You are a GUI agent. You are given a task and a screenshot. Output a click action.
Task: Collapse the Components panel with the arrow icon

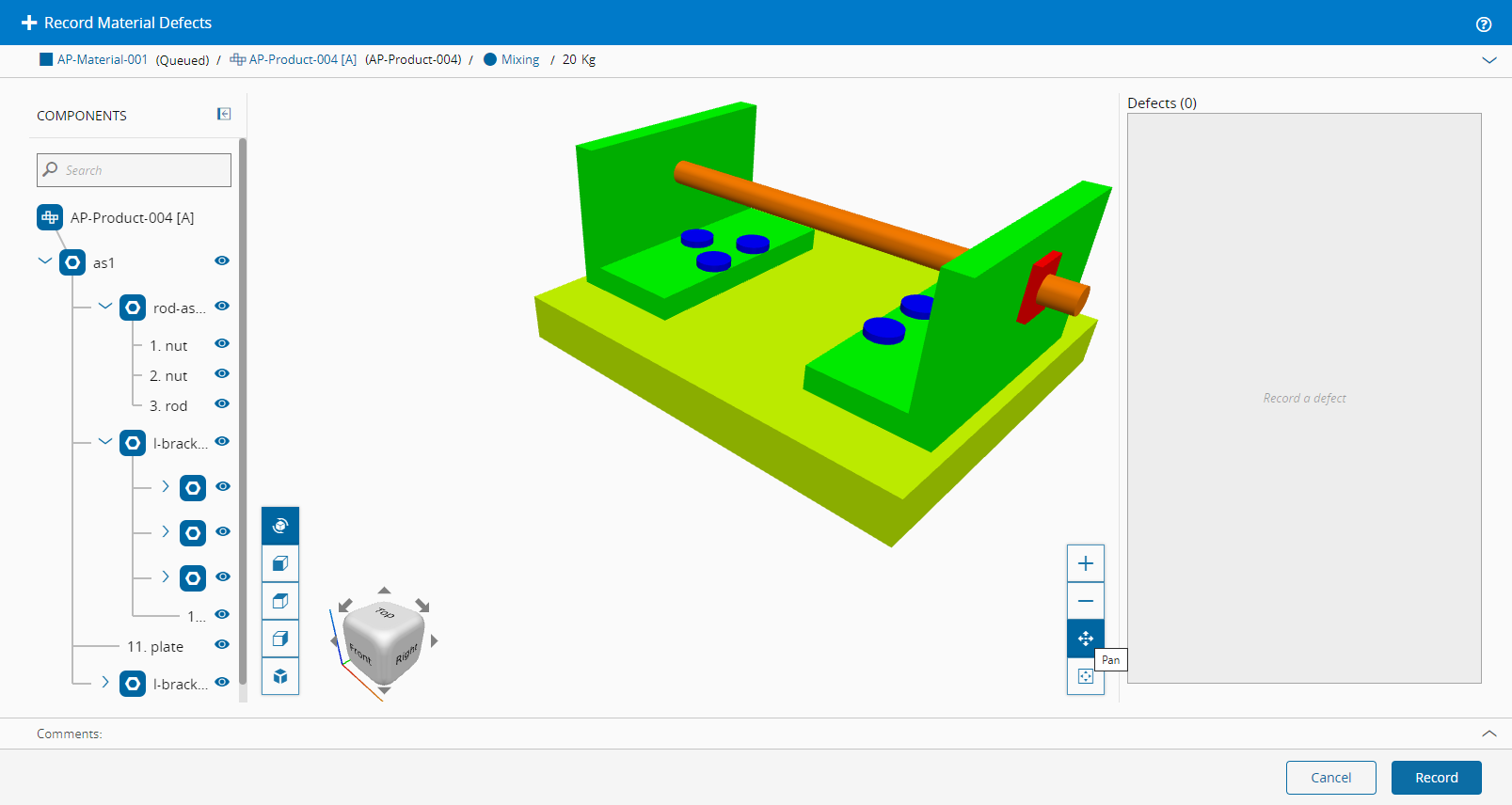[224, 114]
